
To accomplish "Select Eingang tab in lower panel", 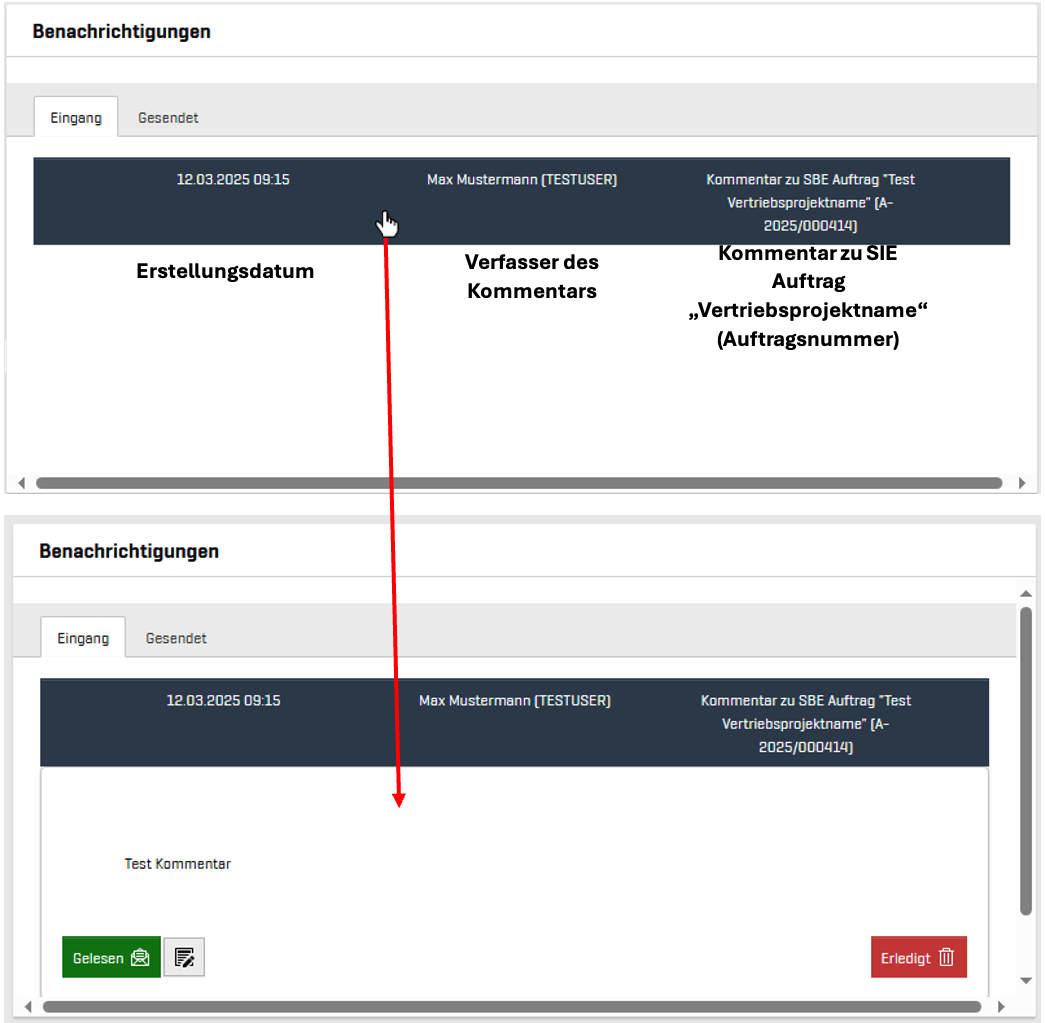I will [83, 638].
